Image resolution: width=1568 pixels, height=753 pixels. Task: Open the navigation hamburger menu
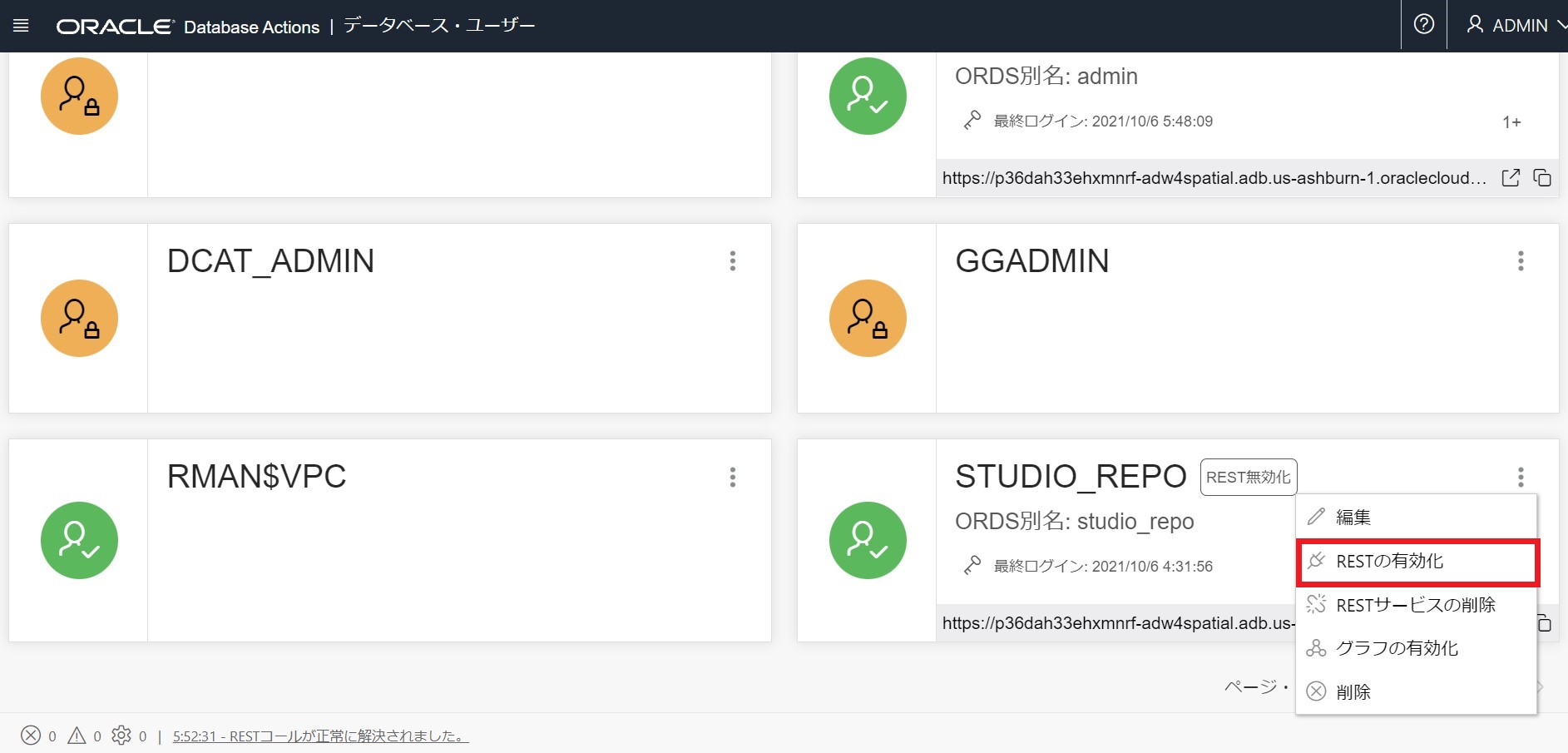click(21, 25)
